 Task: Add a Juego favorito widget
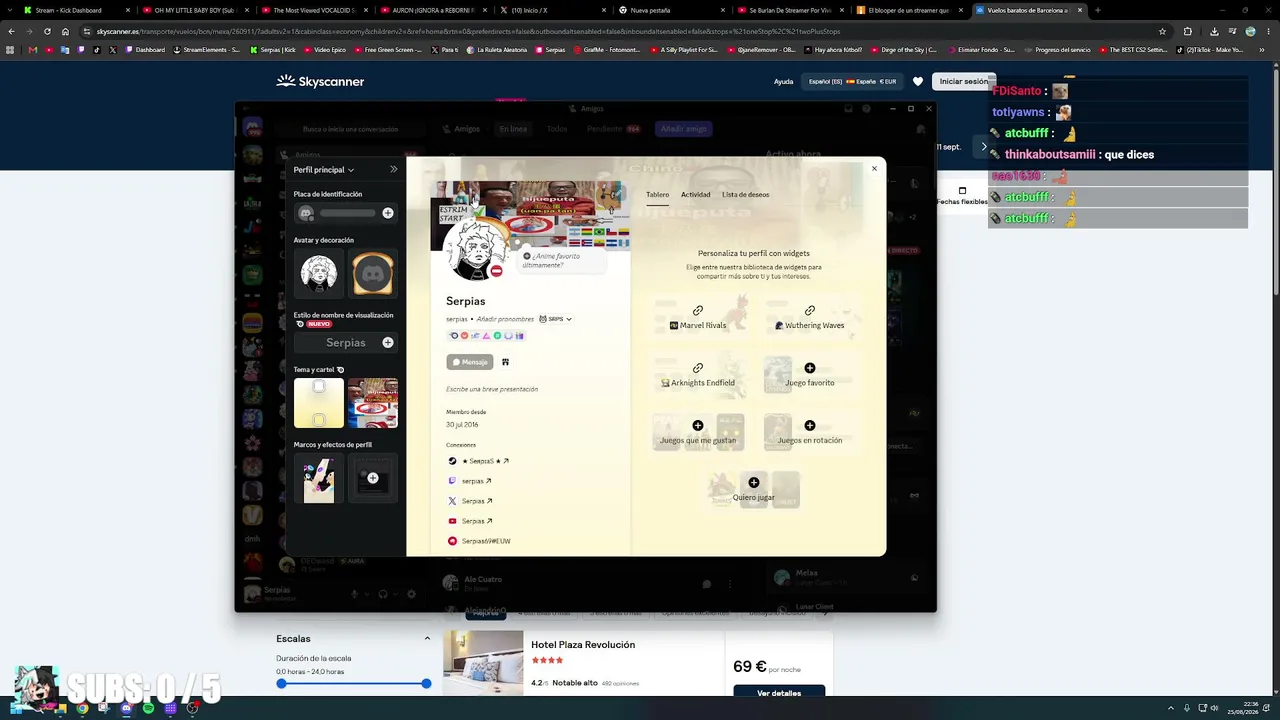[x=810, y=374]
